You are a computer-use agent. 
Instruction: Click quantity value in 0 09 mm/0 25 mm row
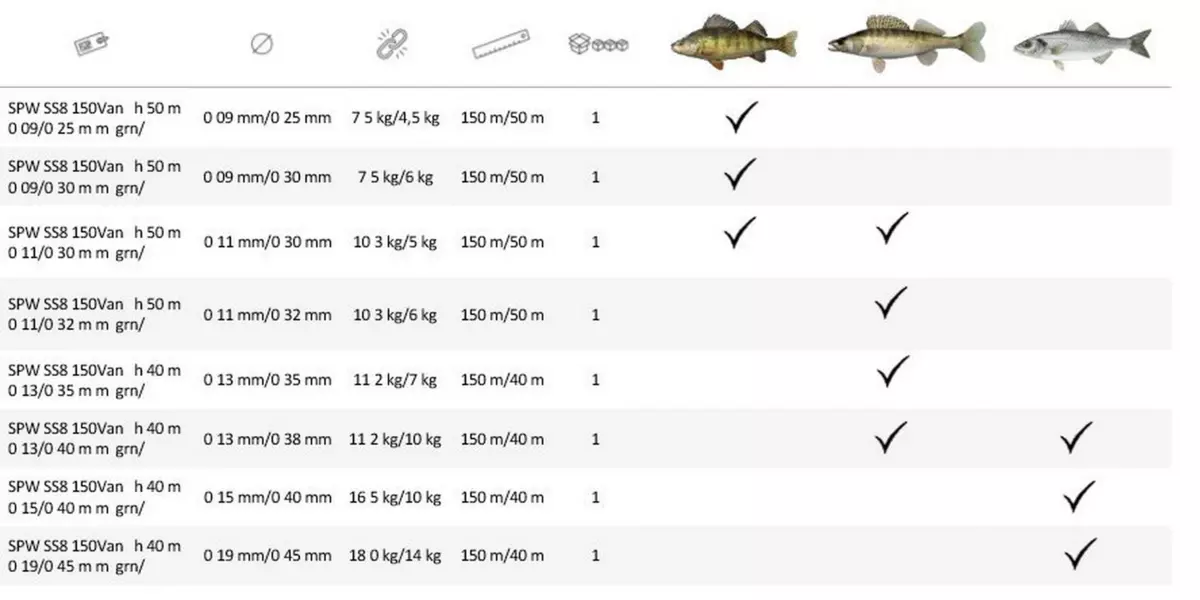pos(596,118)
